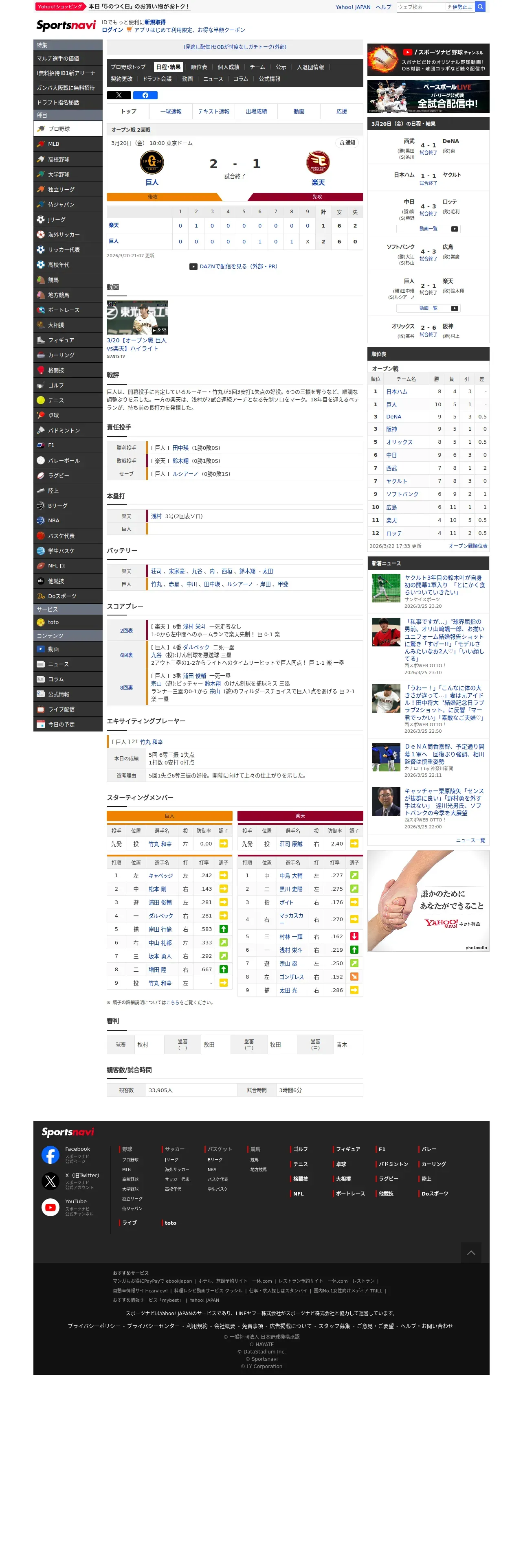Switch to the 一球速報 tab
This screenshot has height=1568, width=523.
(x=171, y=112)
